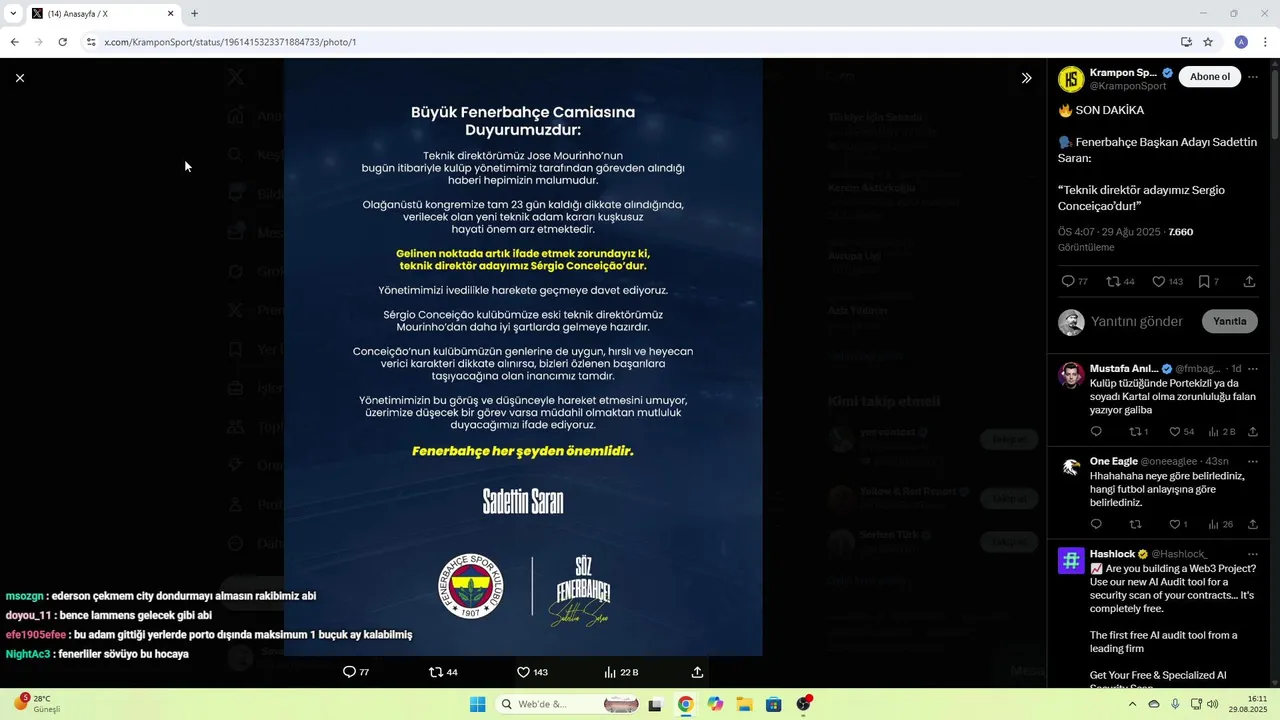This screenshot has height=720, width=1280.
Task: Open more options on Mustafa Anıl's reply
Action: tap(1253, 369)
